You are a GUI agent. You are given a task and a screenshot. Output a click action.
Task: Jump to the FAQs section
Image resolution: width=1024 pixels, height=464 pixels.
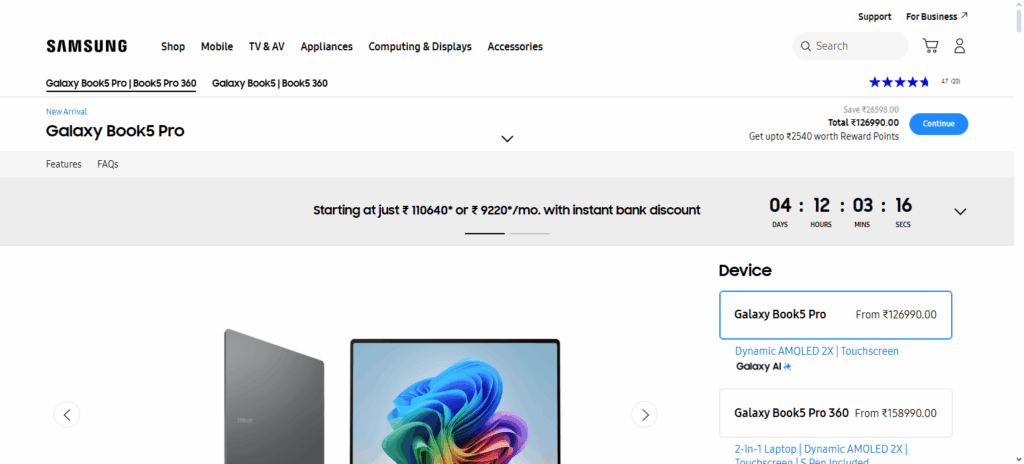tap(108, 164)
